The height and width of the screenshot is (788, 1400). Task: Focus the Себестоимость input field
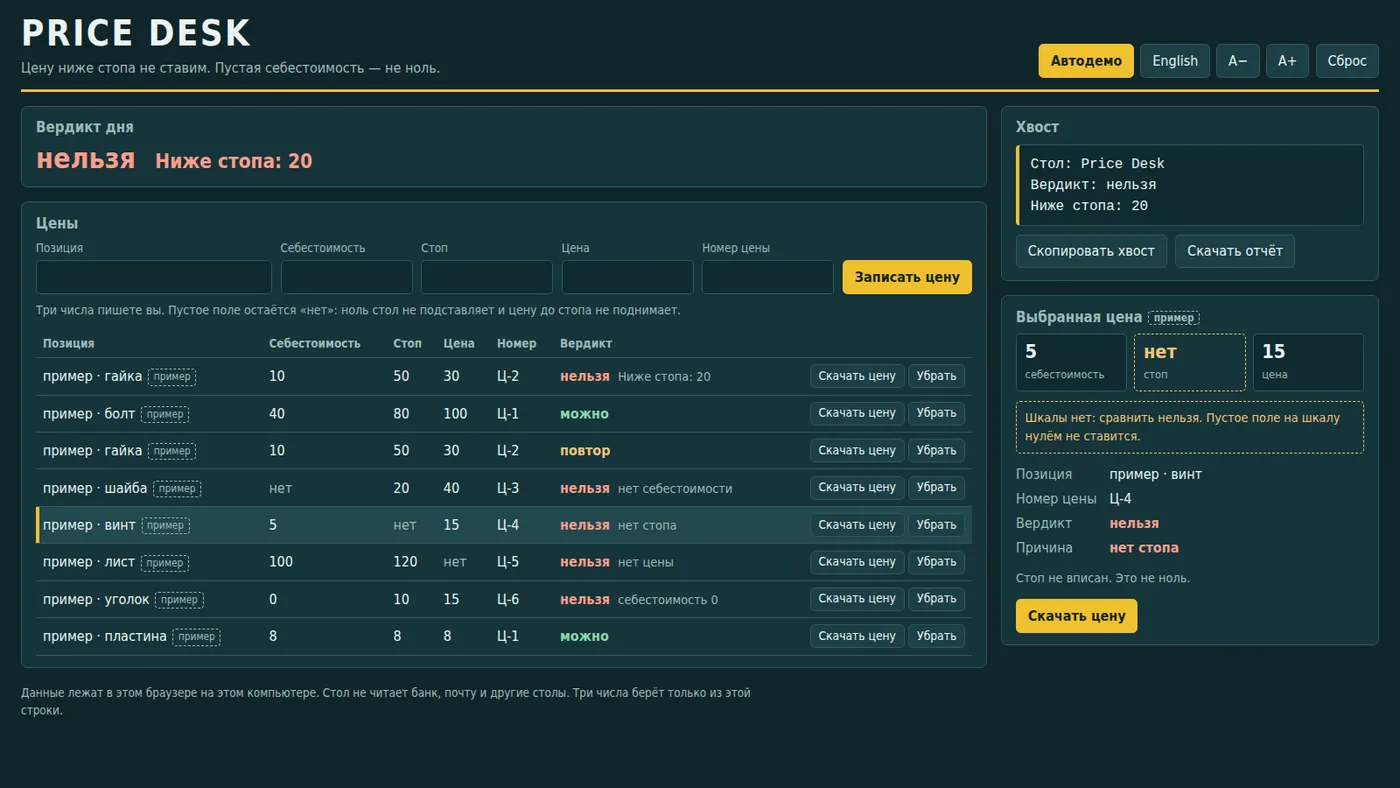(347, 277)
